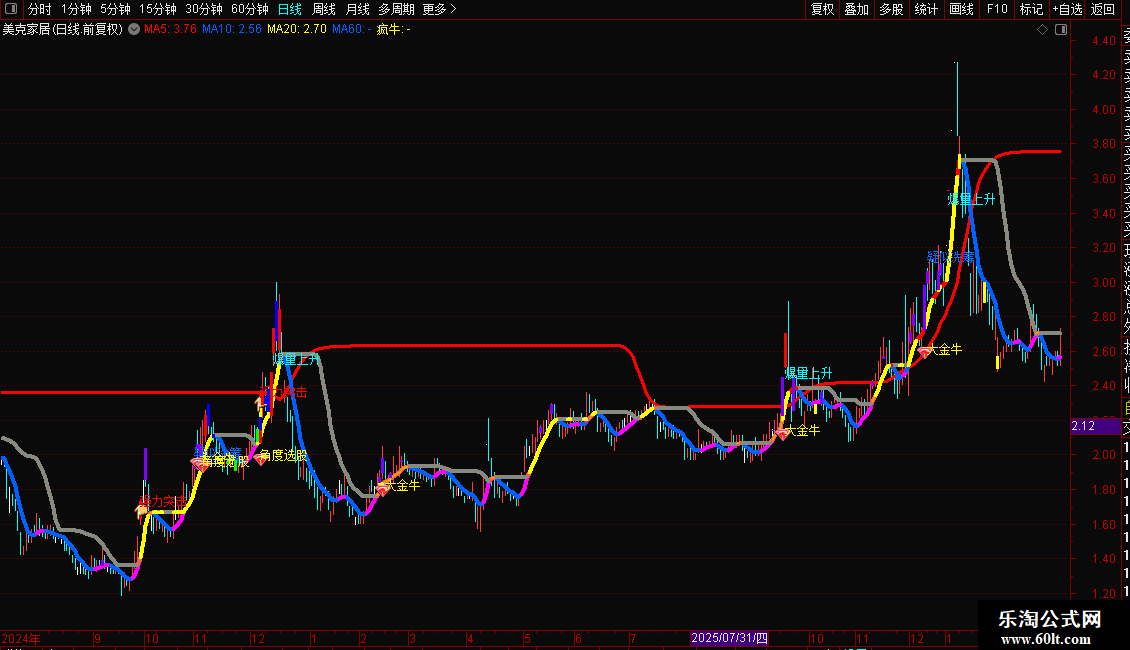Select the 15分钟 period
1130x650 pixels.
click(x=158, y=9)
